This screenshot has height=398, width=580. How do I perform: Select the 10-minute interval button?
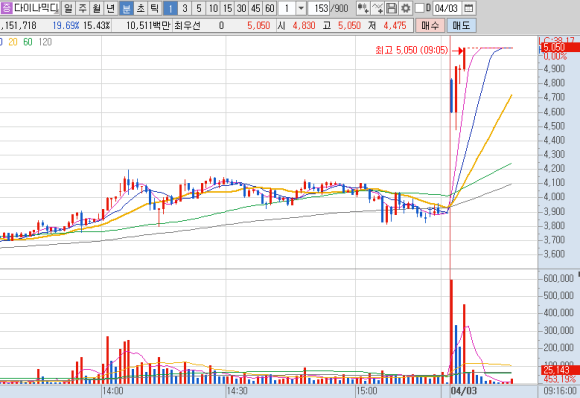[x=213, y=8]
